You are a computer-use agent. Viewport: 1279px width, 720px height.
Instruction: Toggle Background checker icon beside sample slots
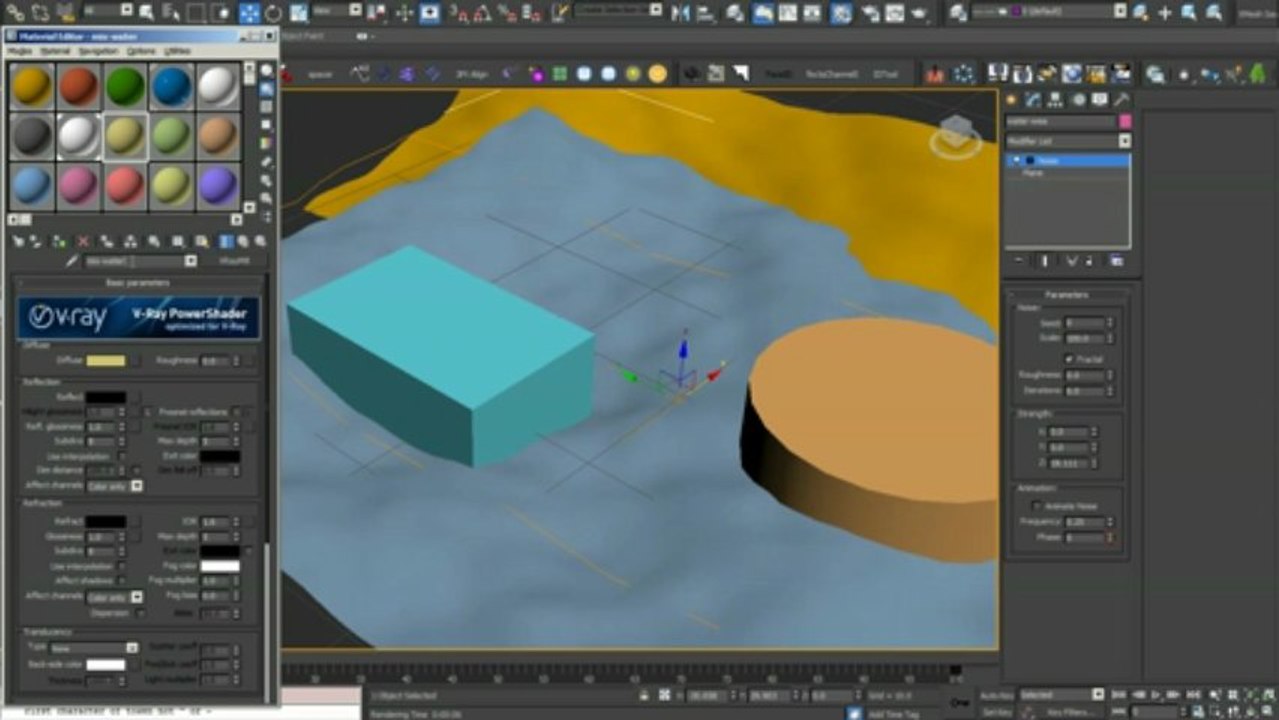point(267,106)
